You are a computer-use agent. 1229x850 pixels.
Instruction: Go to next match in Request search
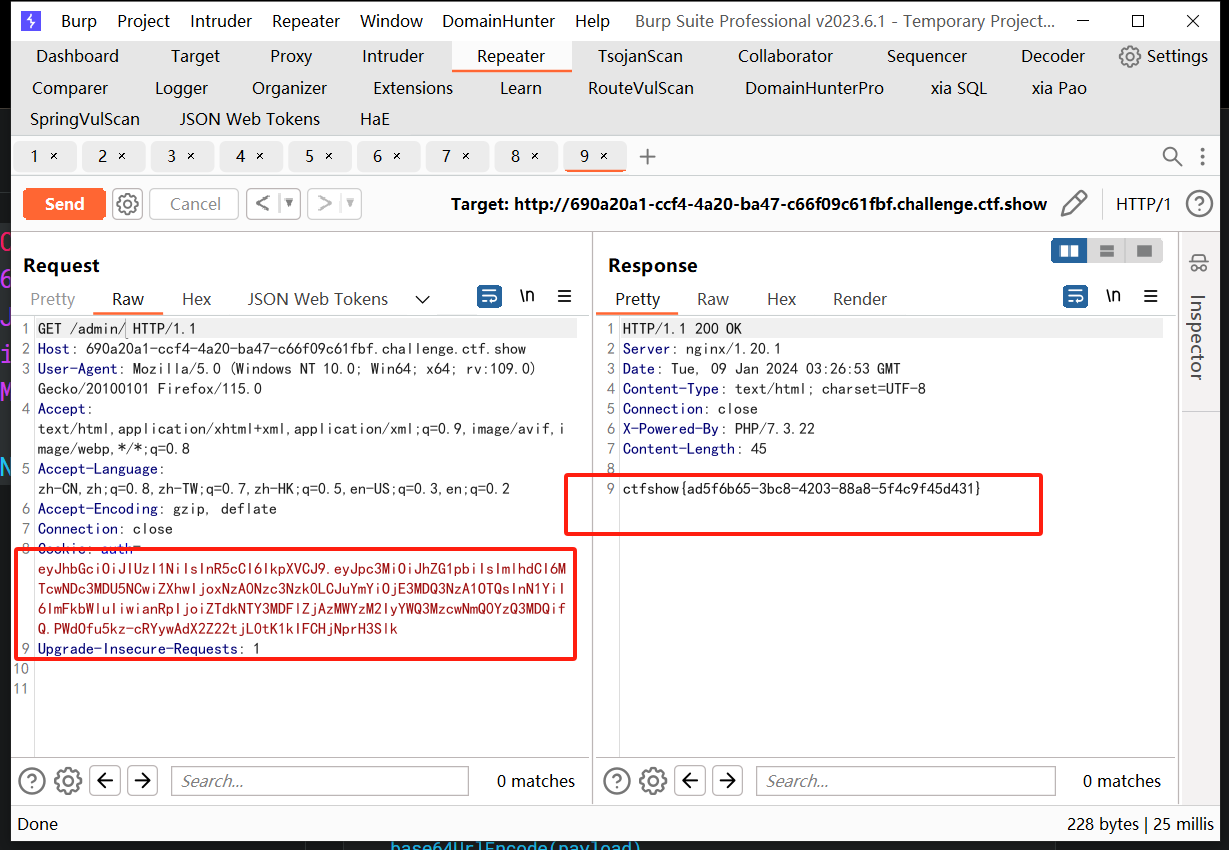pos(143,780)
